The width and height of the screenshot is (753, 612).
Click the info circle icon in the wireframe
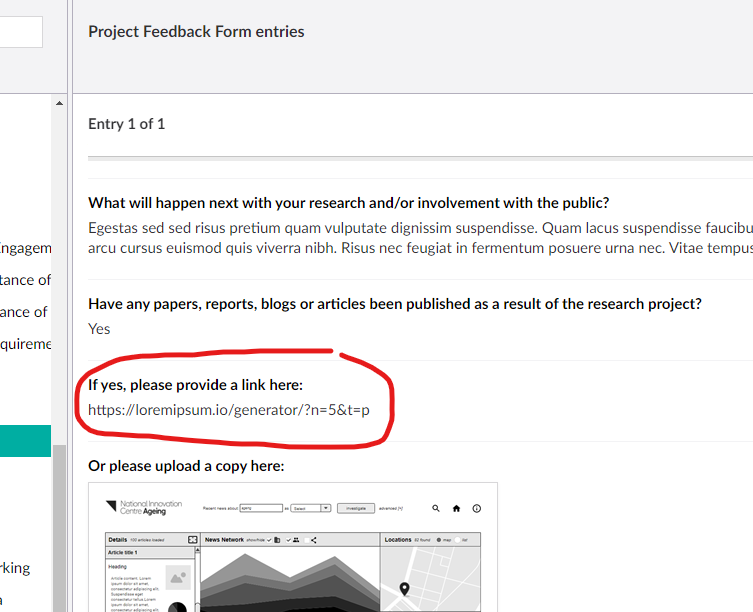(x=477, y=508)
